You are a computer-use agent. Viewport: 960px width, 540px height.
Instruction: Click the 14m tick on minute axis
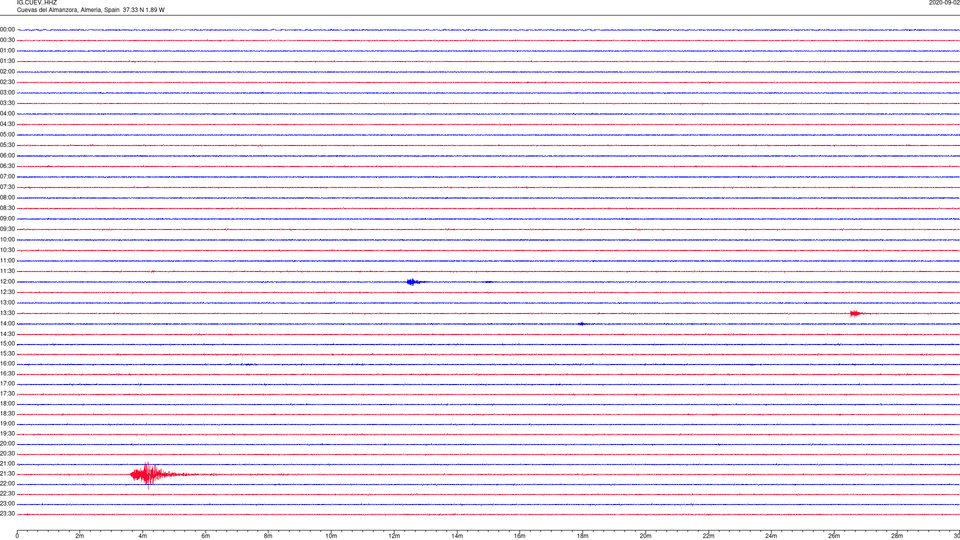(457, 536)
